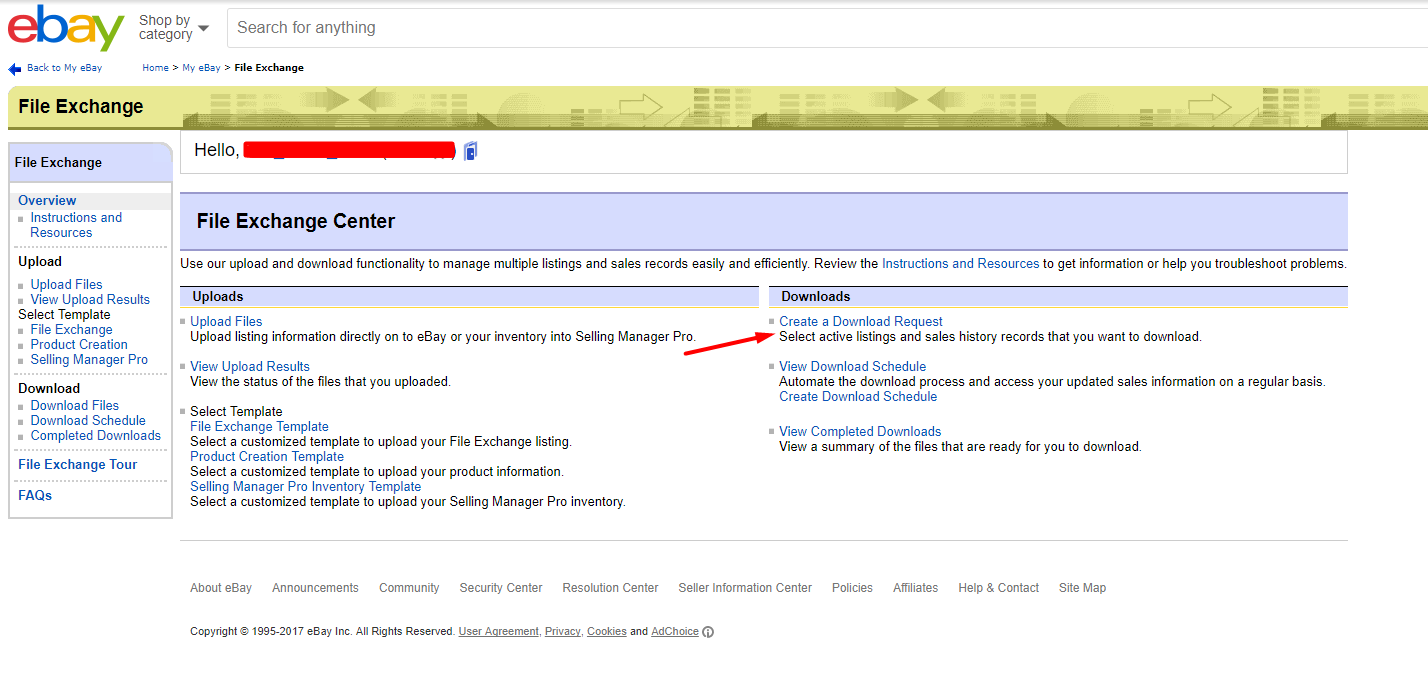The image size is (1428, 675).
Task: Open View Upload Results in the sidebar
Action: [90, 300]
